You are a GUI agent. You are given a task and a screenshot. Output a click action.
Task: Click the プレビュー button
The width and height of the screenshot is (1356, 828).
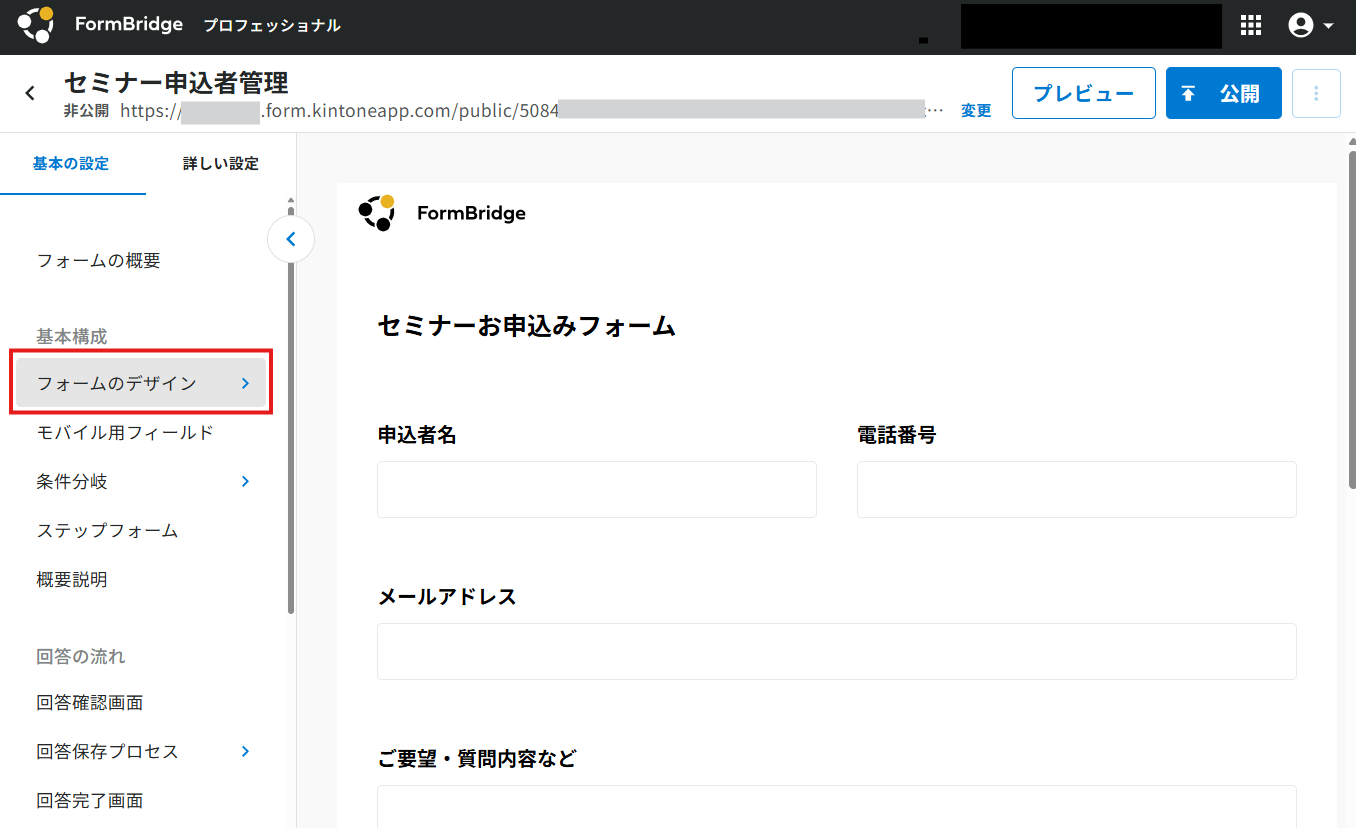1084,93
